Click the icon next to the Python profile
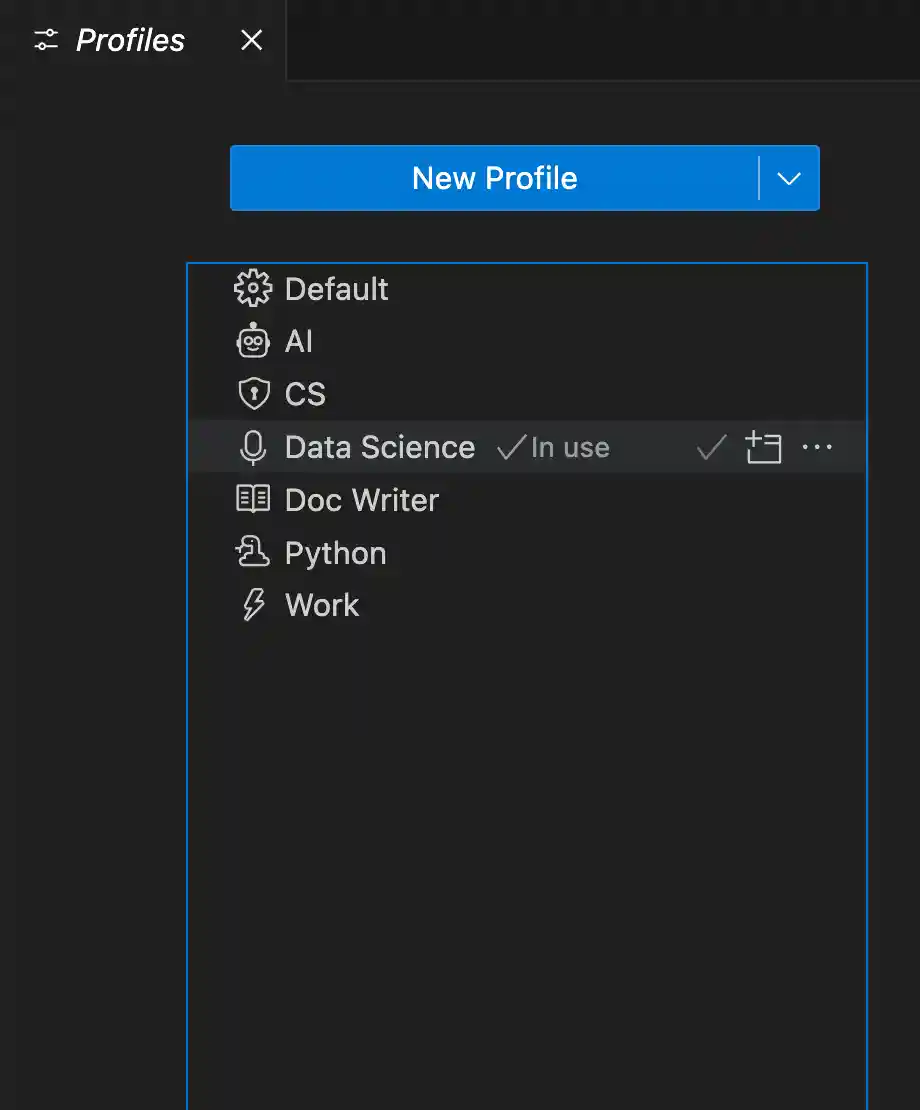This screenshot has height=1110, width=920. point(253,552)
